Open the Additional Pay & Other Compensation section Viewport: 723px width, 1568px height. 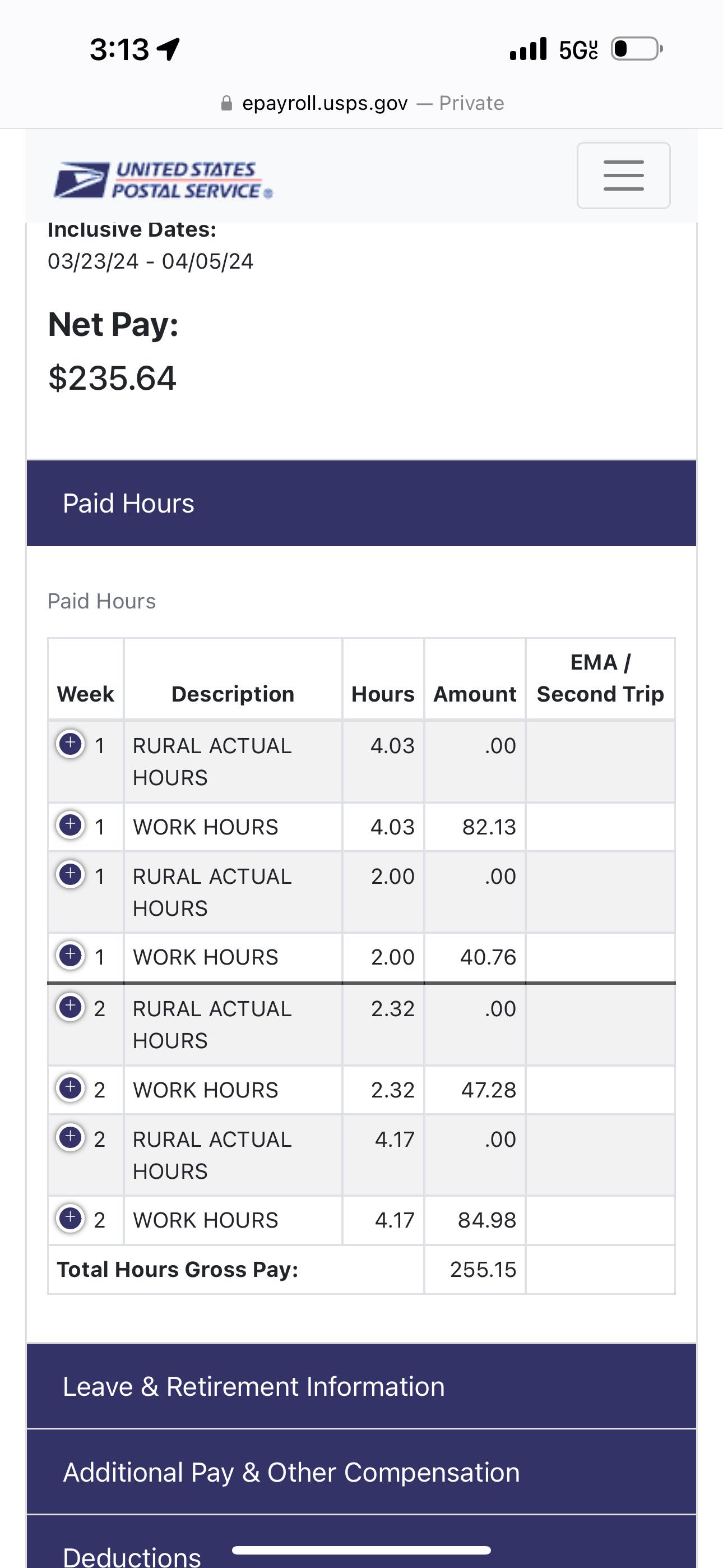click(x=361, y=1473)
